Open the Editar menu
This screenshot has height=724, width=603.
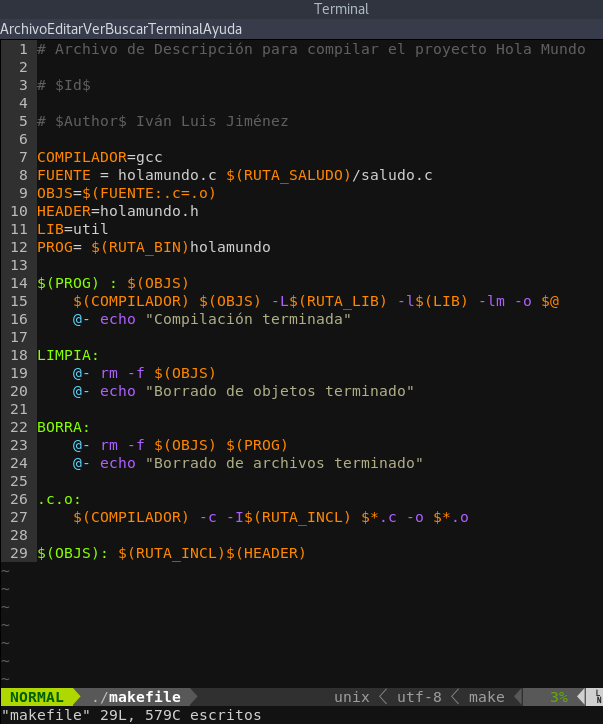65,29
